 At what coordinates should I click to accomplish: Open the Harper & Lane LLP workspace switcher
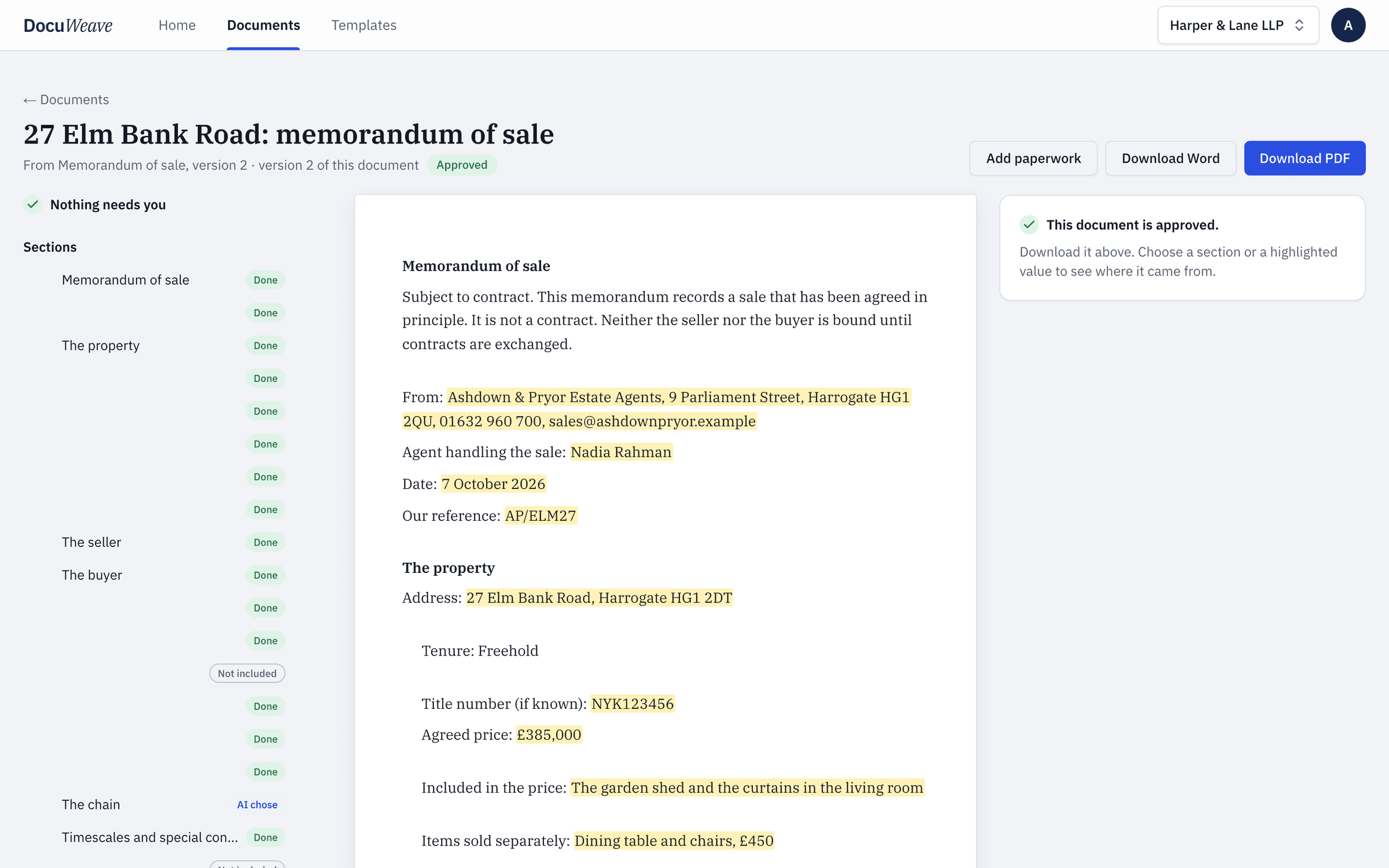[1238, 25]
